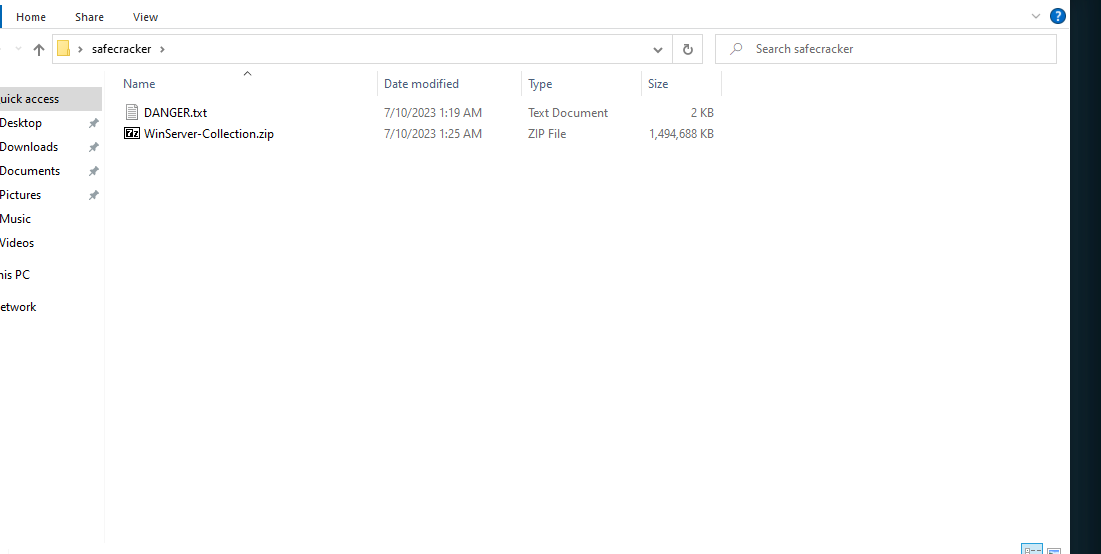Click the 1,494,688 KB size cell
The height and width of the screenshot is (554, 1101).
coord(681,133)
